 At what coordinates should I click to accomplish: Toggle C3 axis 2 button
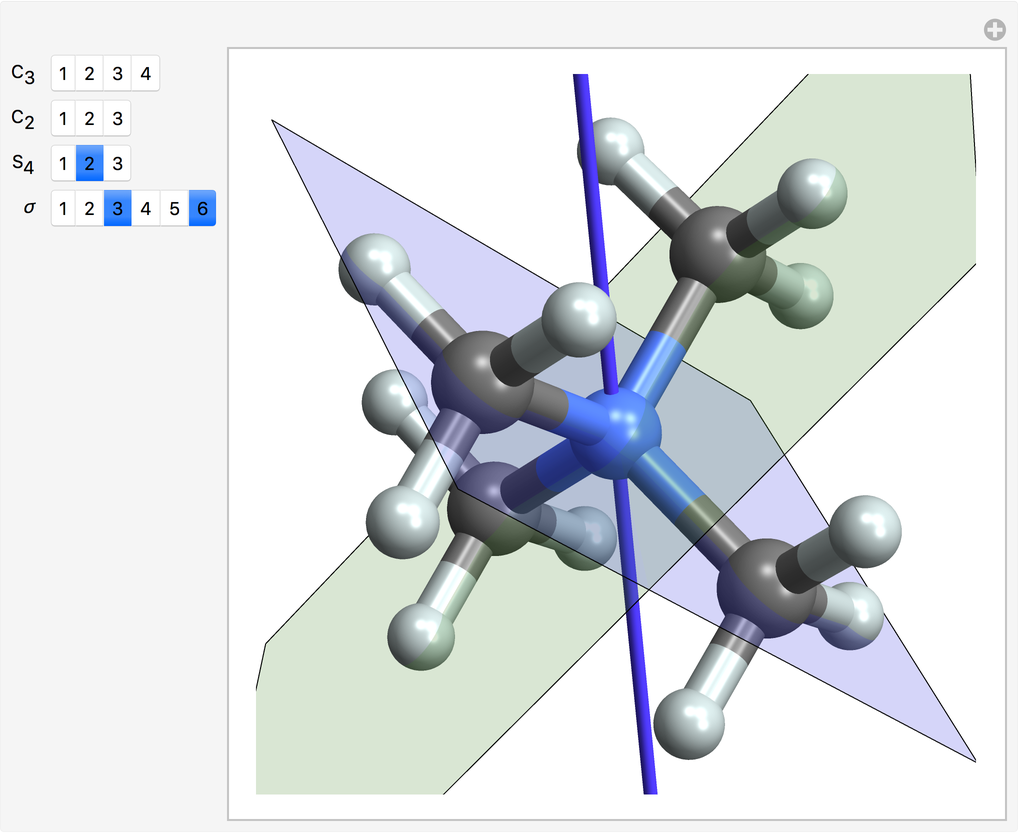coord(90,74)
